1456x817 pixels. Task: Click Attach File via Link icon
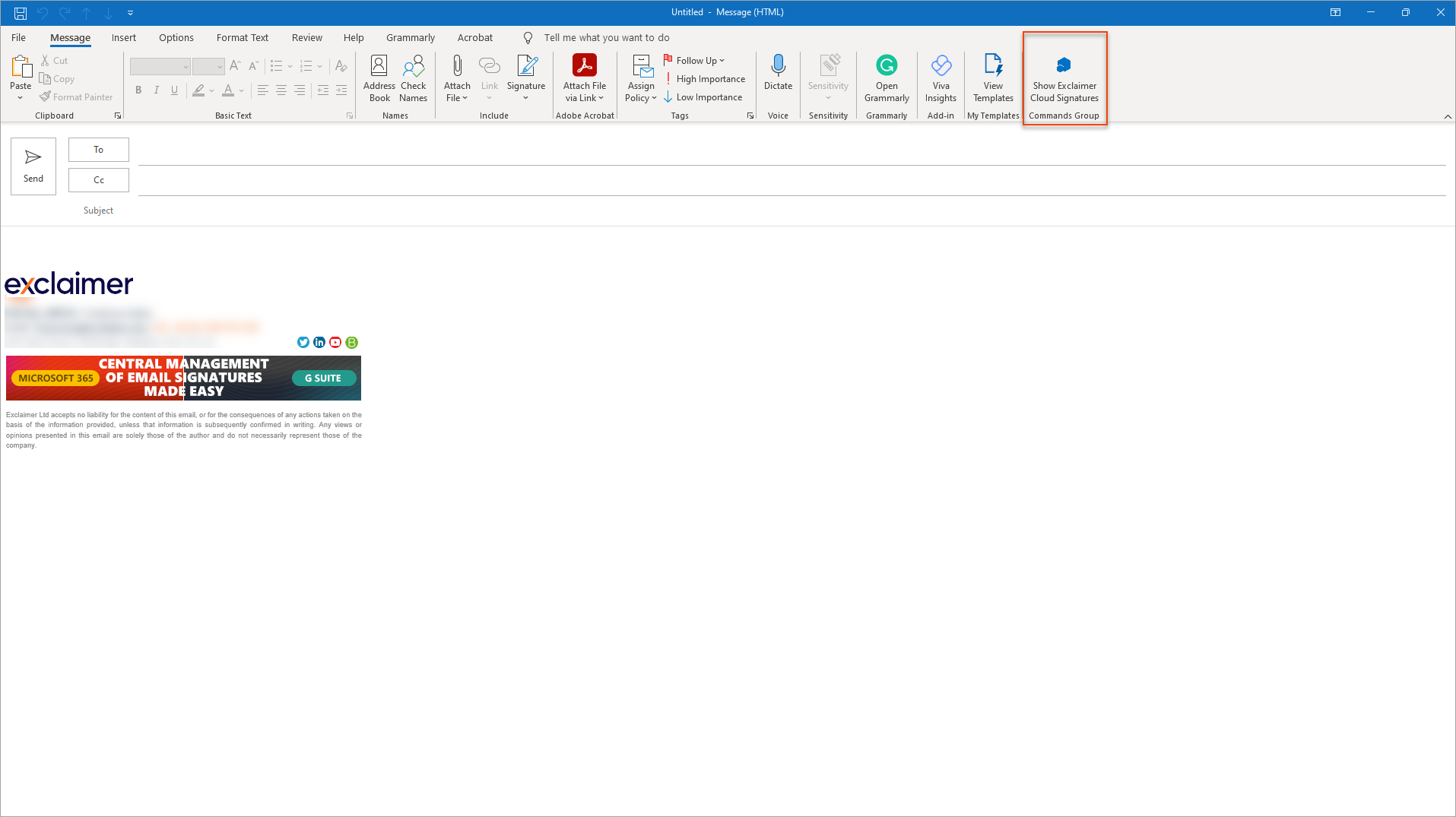pyautogui.click(x=584, y=66)
